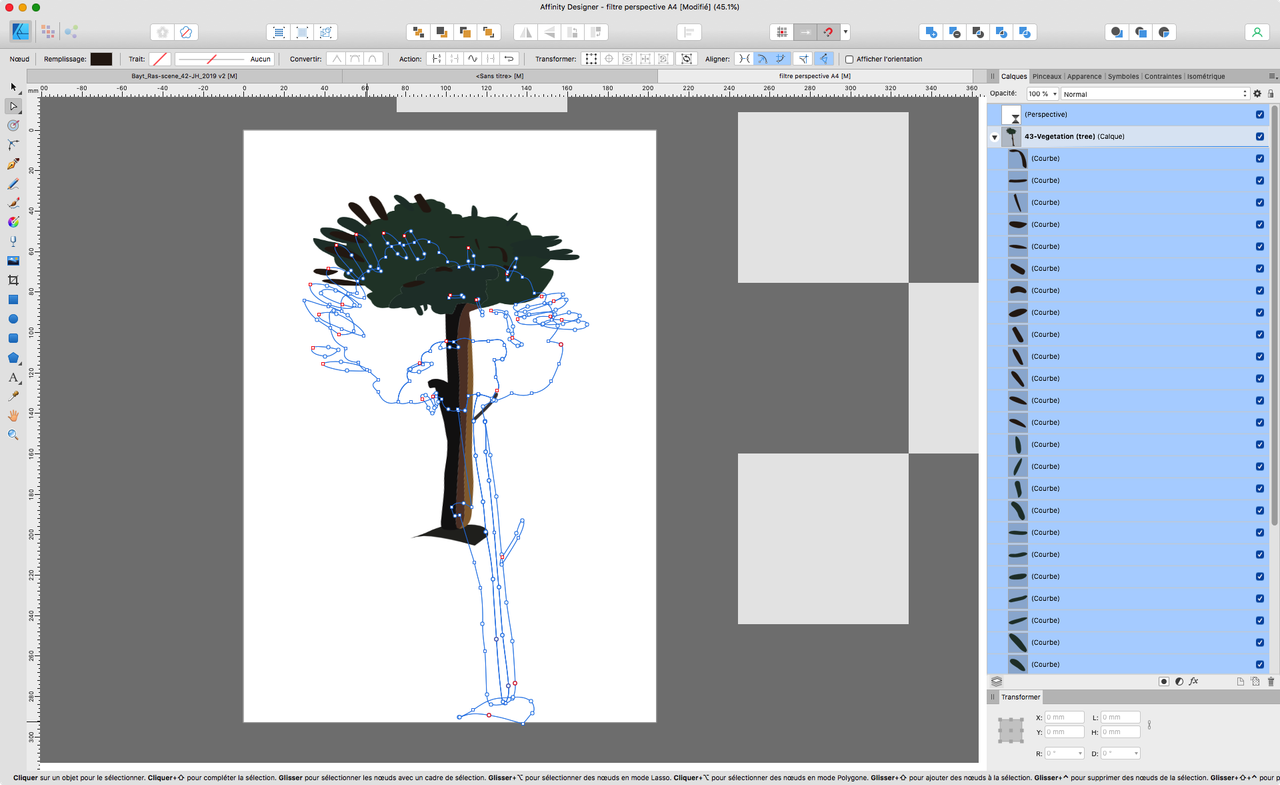Open the Symboles tab
The image size is (1280, 785).
pyautogui.click(x=1123, y=76)
